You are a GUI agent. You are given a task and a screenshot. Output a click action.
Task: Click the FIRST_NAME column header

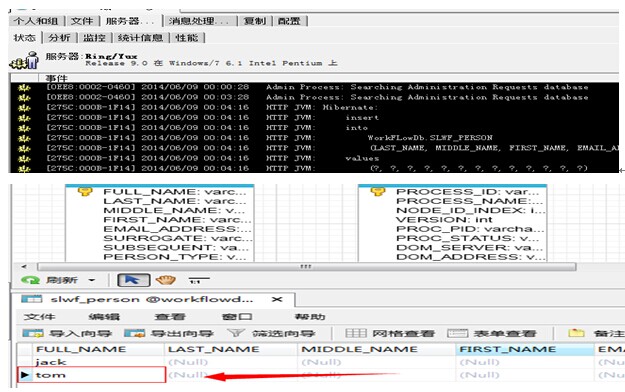(x=525, y=349)
